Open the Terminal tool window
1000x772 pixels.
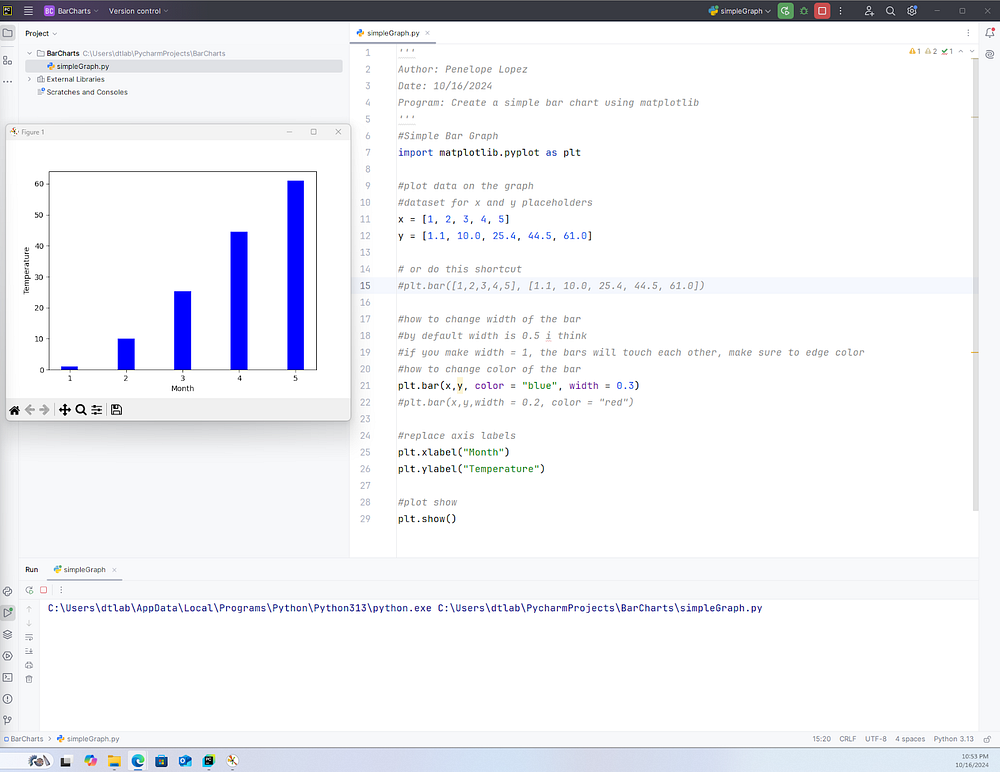tap(8, 678)
